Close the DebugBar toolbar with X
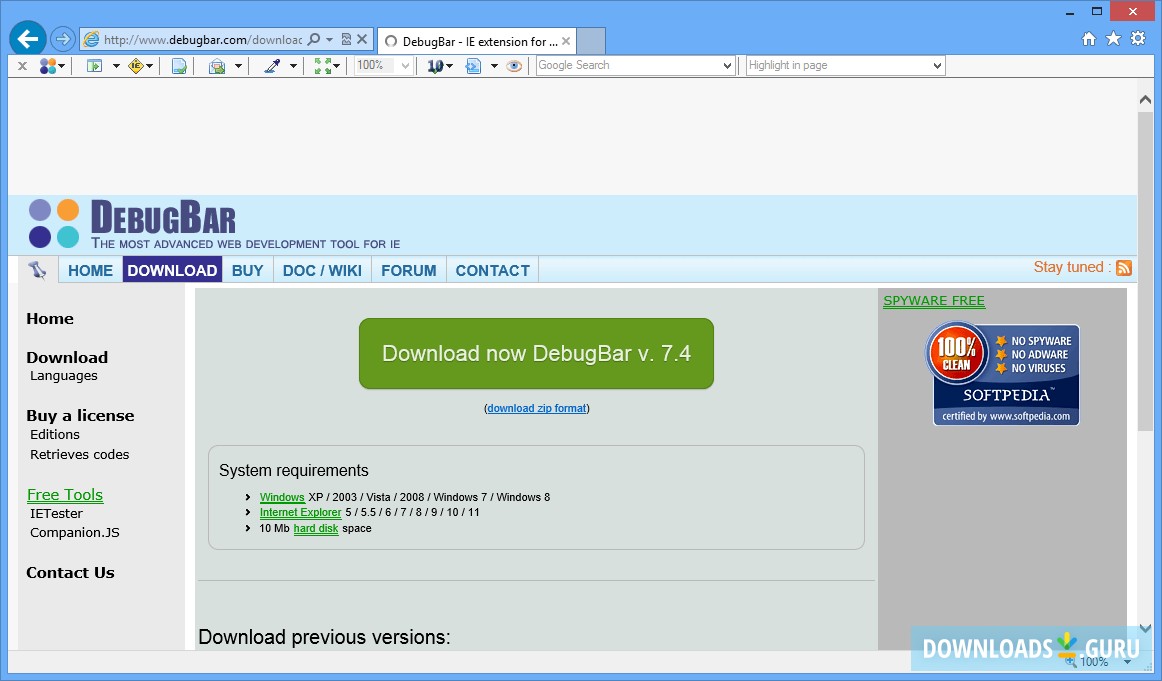Viewport: 1162px width, 681px height. click(22, 65)
